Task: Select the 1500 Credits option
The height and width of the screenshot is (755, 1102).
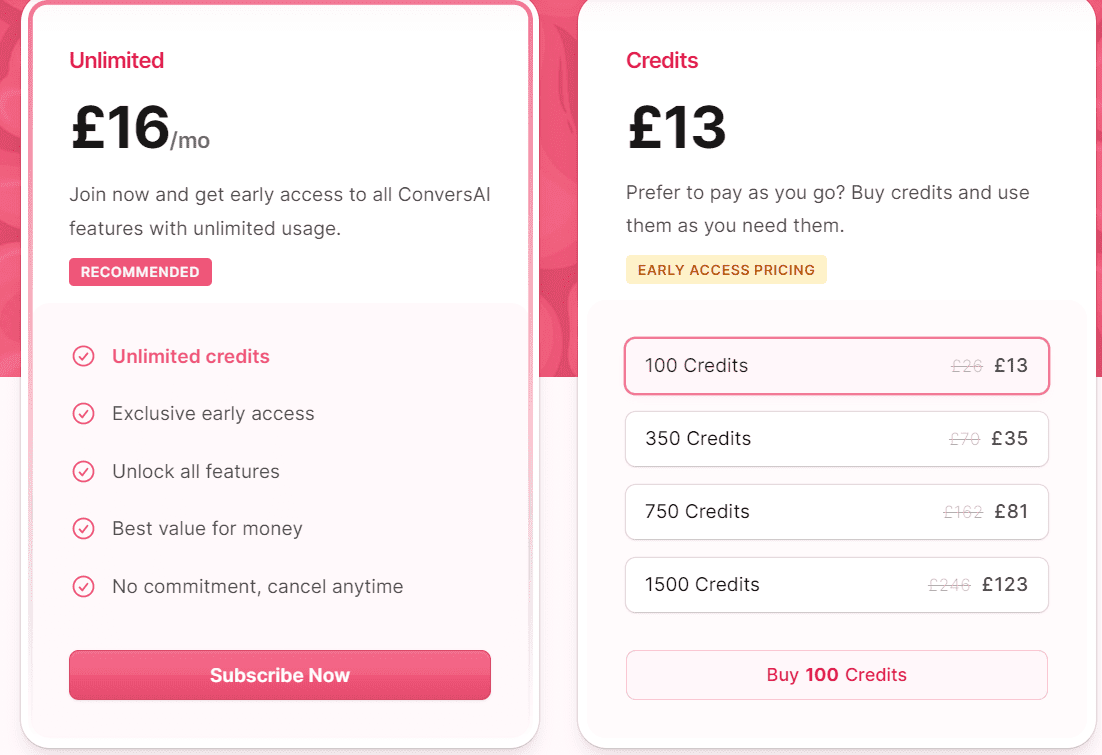Action: point(837,584)
